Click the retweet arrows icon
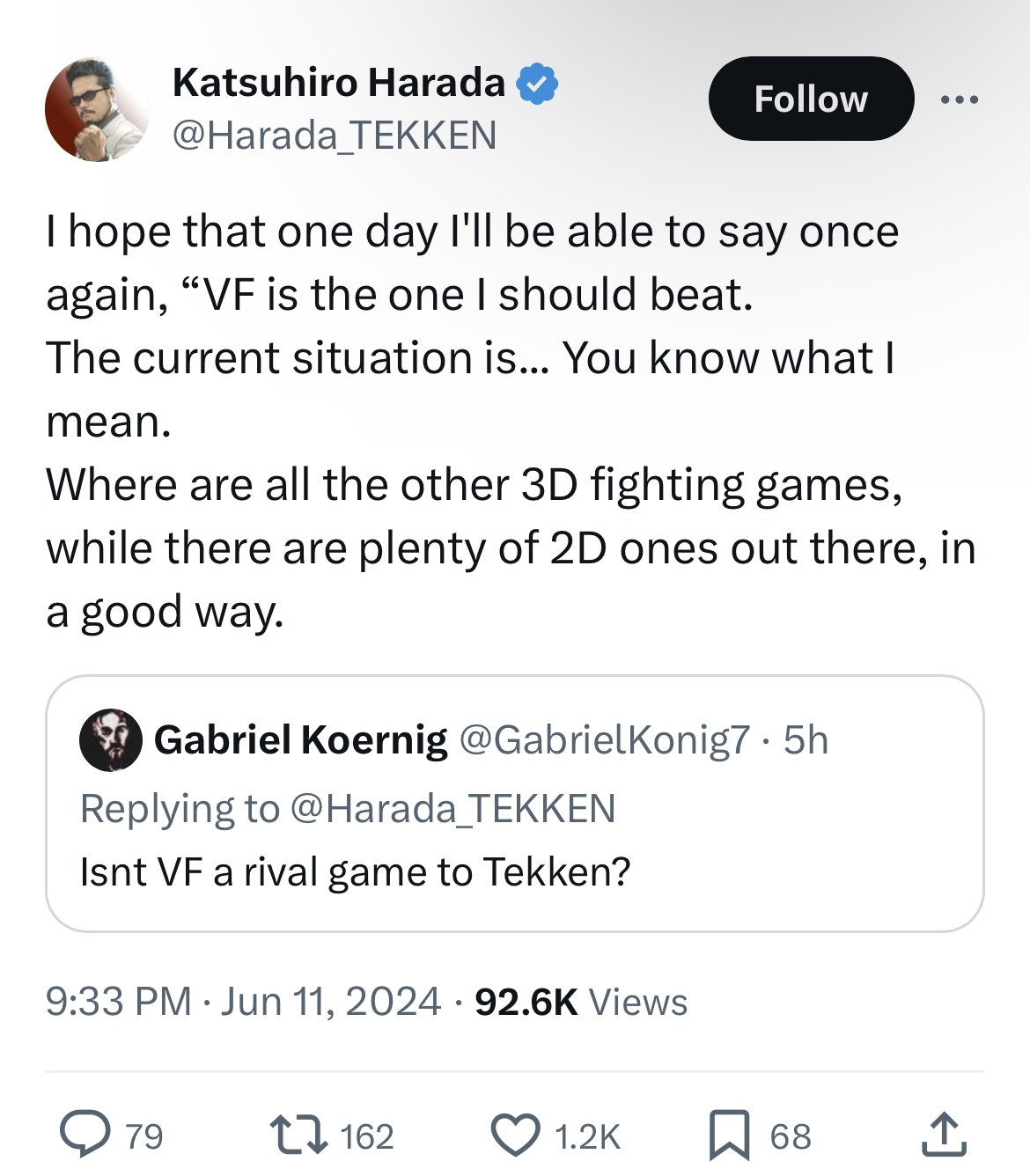The image size is (1030, 1176). 299,1135
